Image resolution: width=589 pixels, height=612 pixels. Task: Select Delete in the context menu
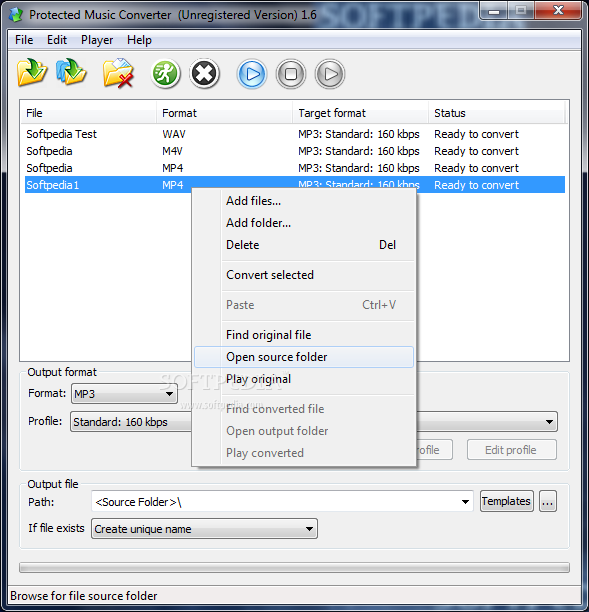coord(304,245)
